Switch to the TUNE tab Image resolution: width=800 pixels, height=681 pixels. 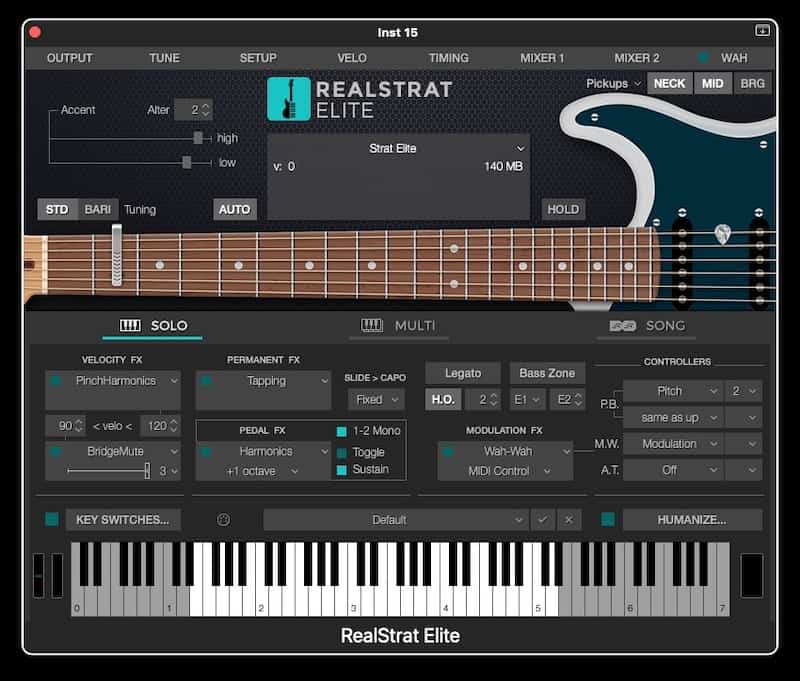(x=164, y=58)
